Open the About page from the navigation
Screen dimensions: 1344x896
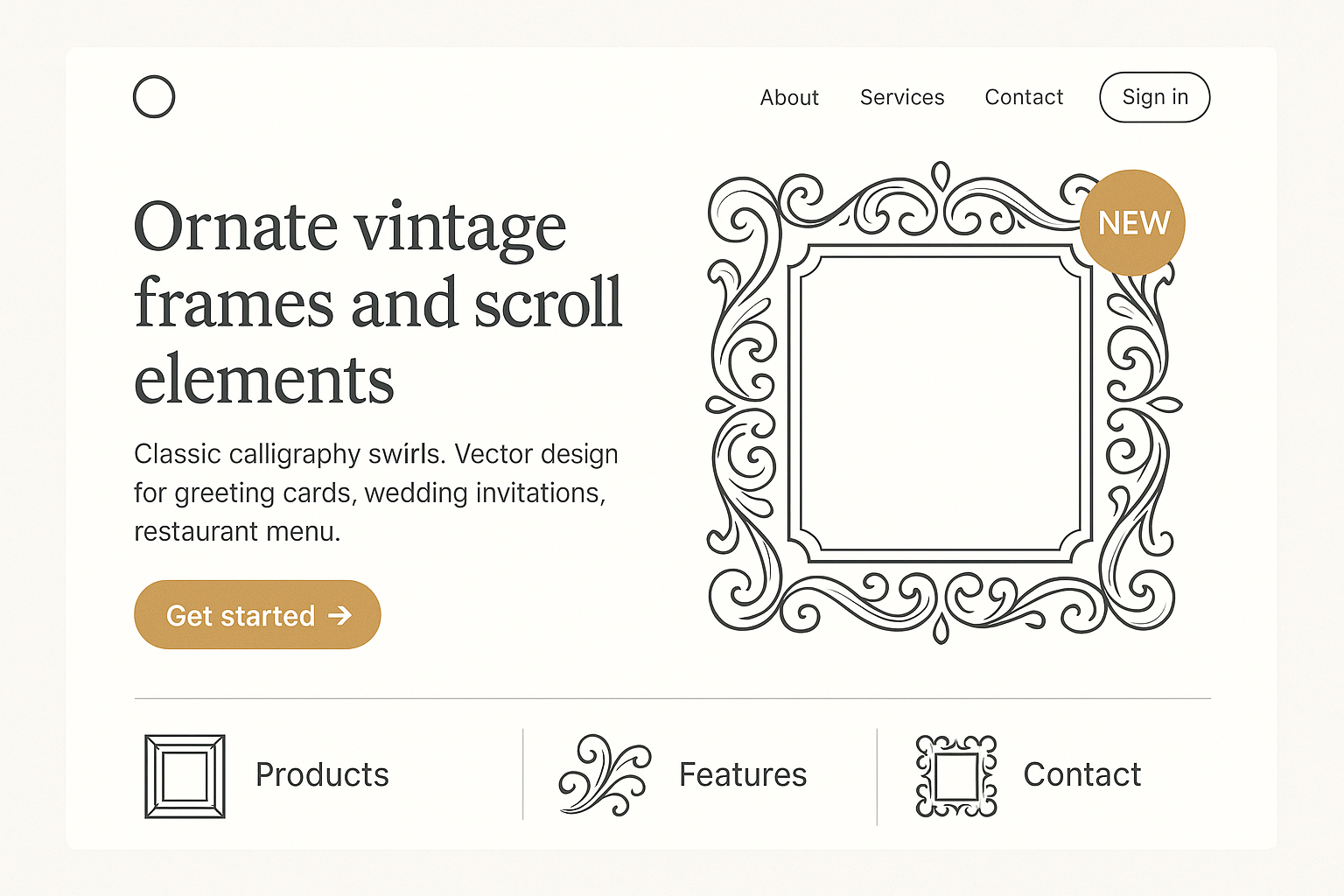point(789,97)
